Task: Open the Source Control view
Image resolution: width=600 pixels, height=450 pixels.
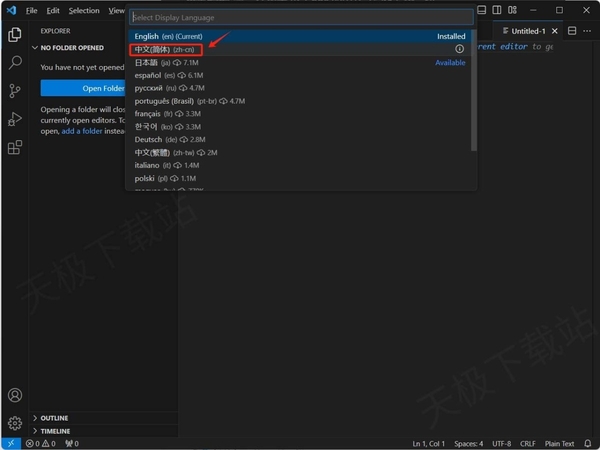Action: (x=15, y=91)
